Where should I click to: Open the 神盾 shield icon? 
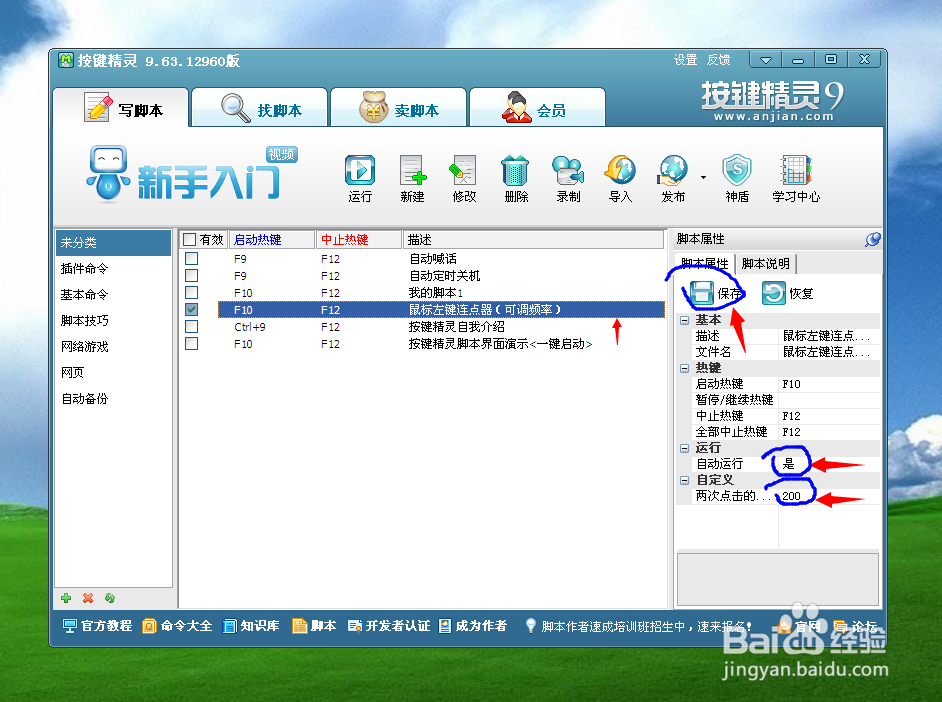point(737,178)
